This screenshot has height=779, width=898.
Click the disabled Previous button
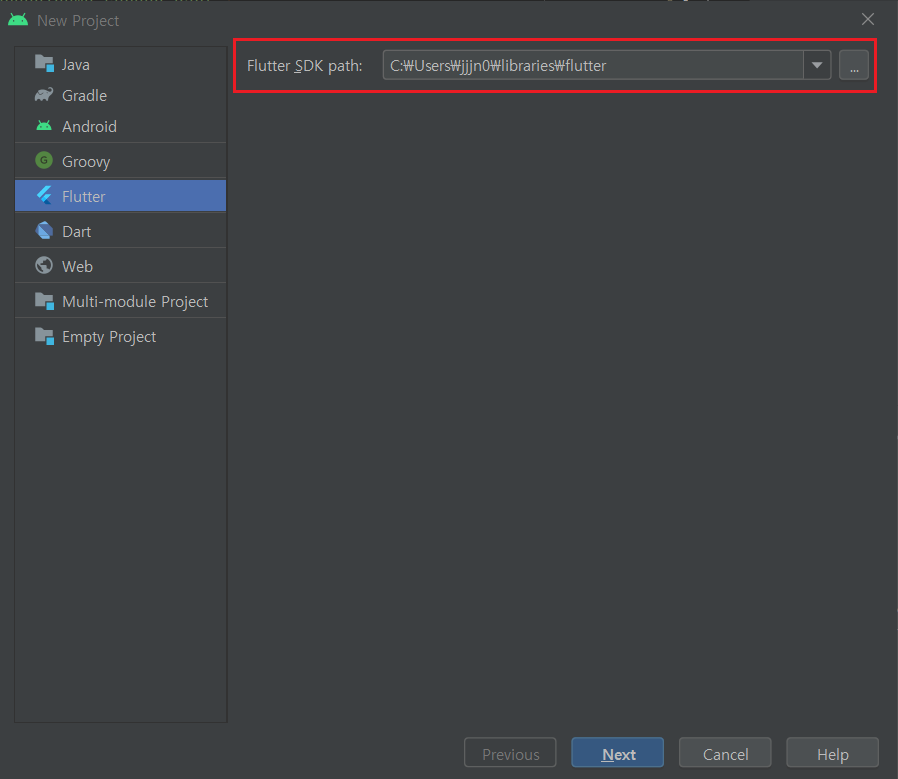[510, 754]
